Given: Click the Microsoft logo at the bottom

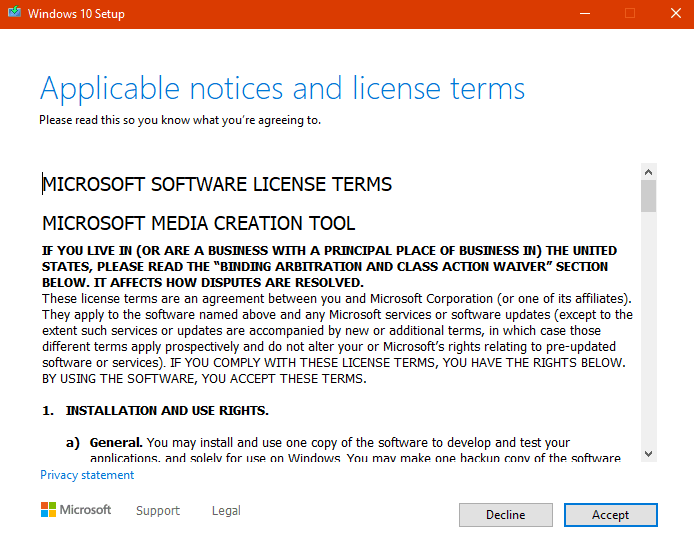Looking at the screenshot, I should 76,510.
